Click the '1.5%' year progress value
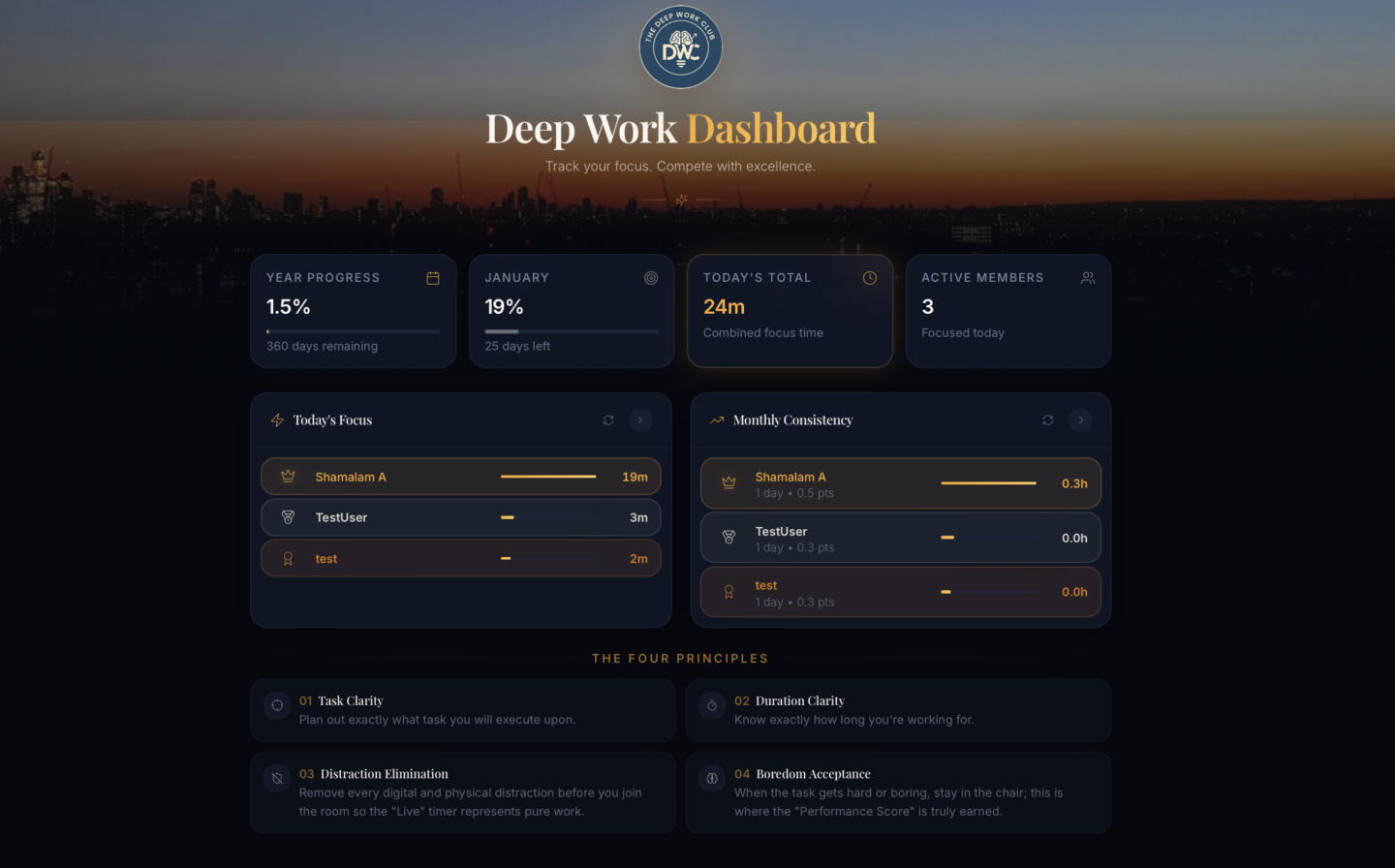Screen dimensions: 1395x868 point(289,307)
